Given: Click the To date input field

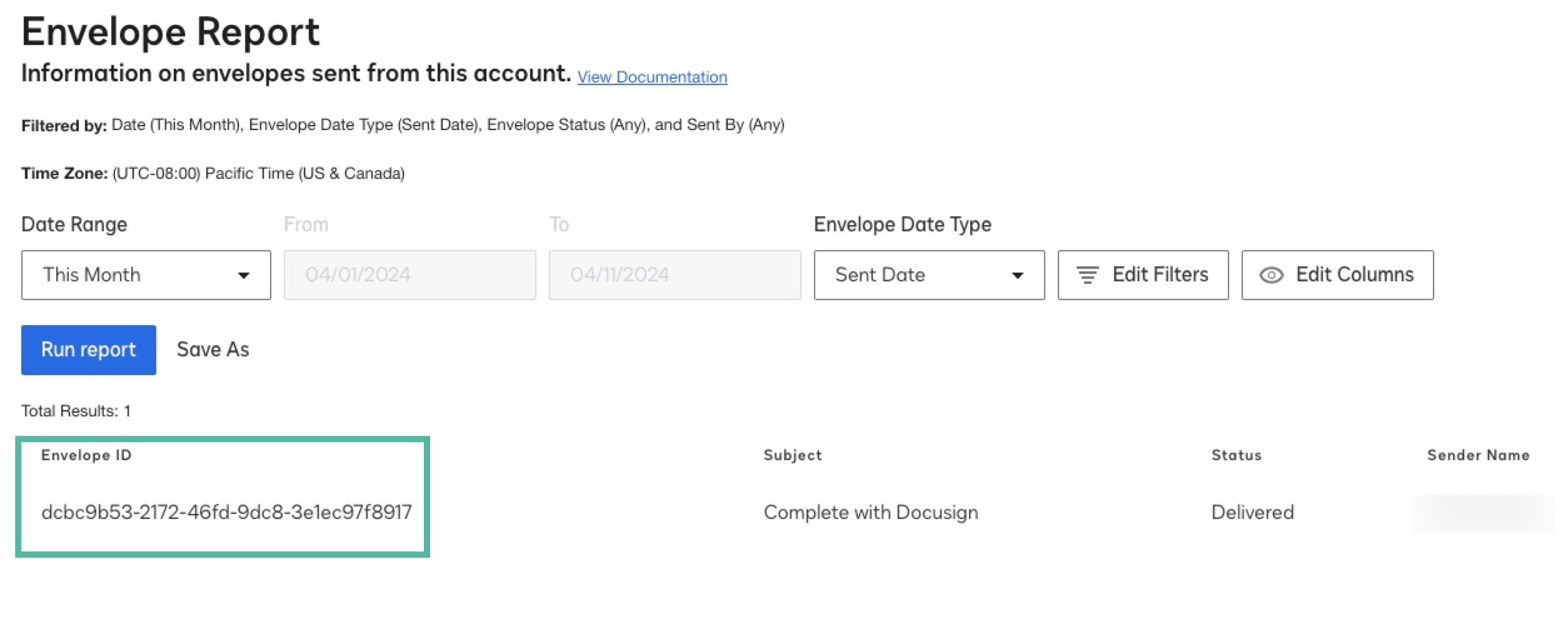Looking at the screenshot, I should [x=675, y=274].
